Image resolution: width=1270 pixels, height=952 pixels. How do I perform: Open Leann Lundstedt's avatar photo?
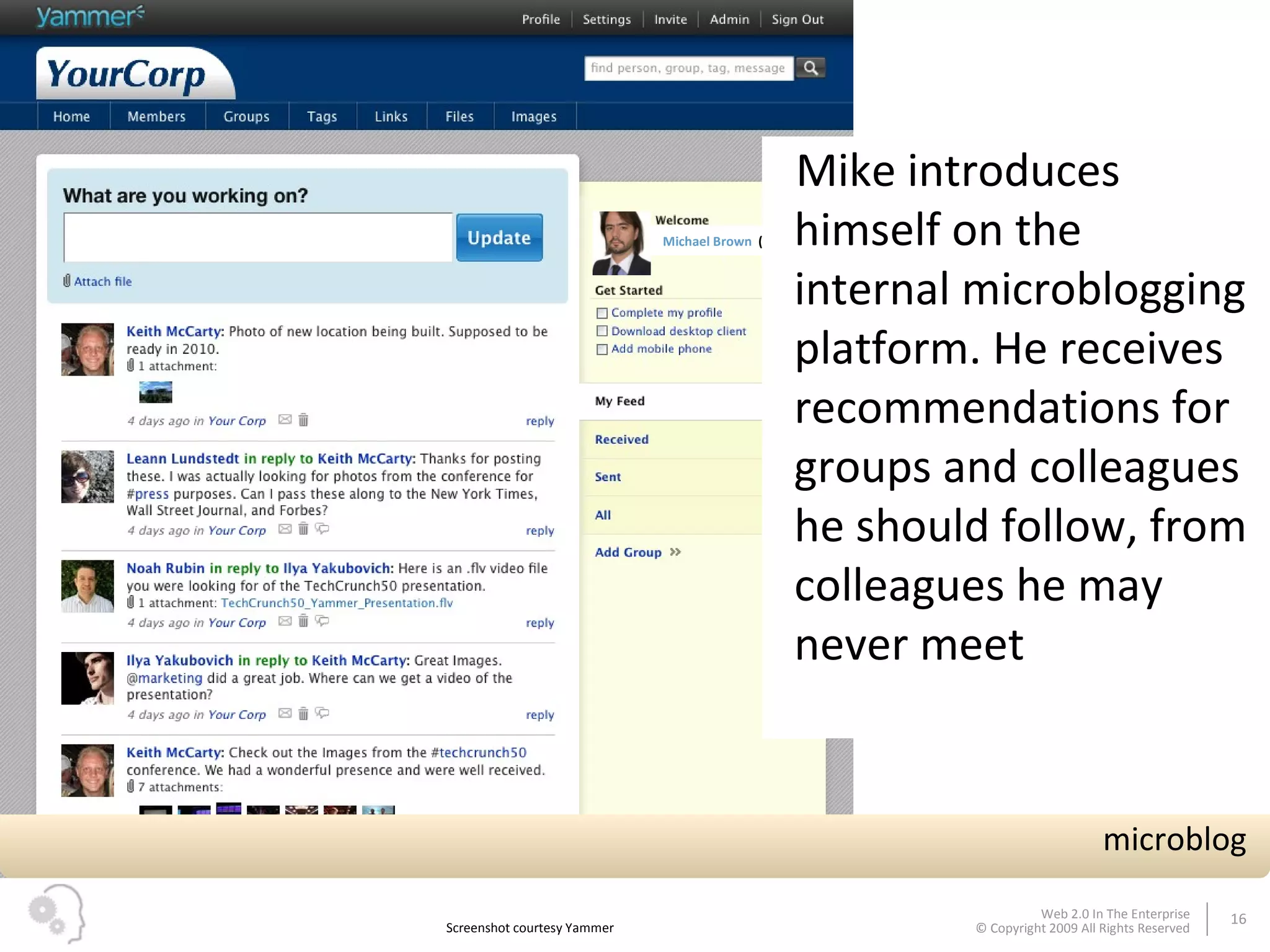87,477
